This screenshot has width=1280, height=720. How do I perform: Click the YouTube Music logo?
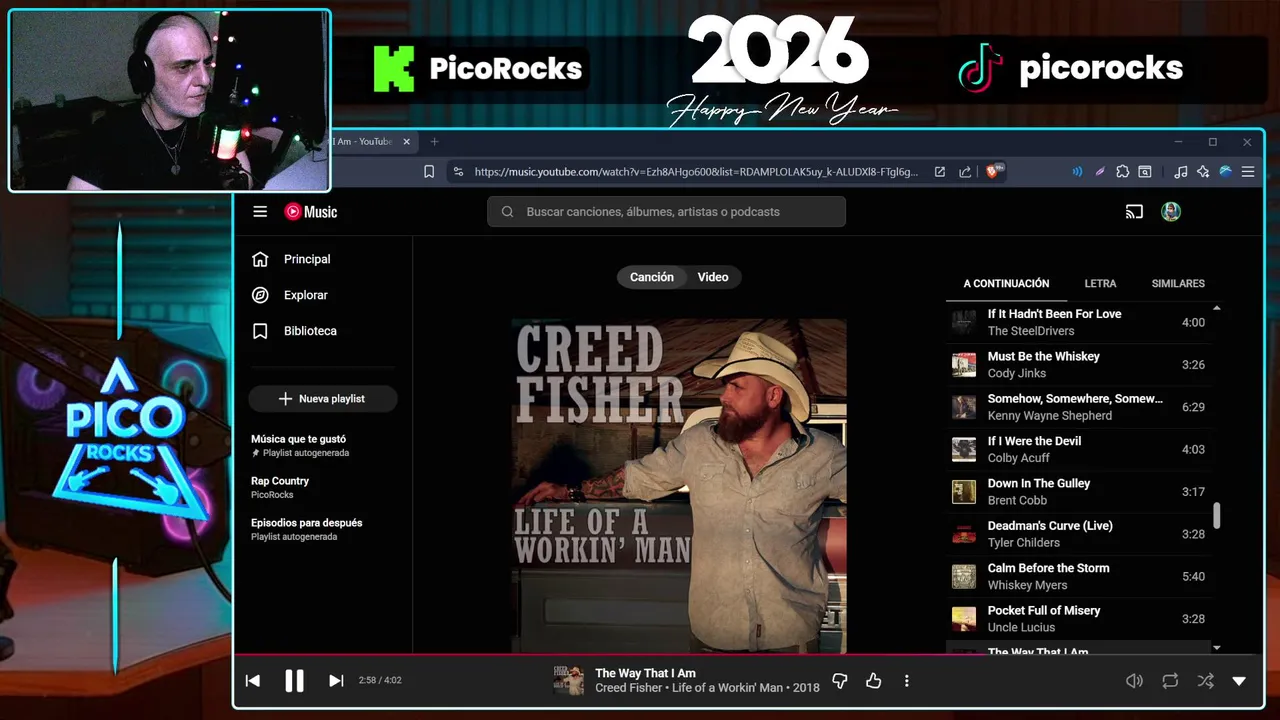click(x=311, y=212)
